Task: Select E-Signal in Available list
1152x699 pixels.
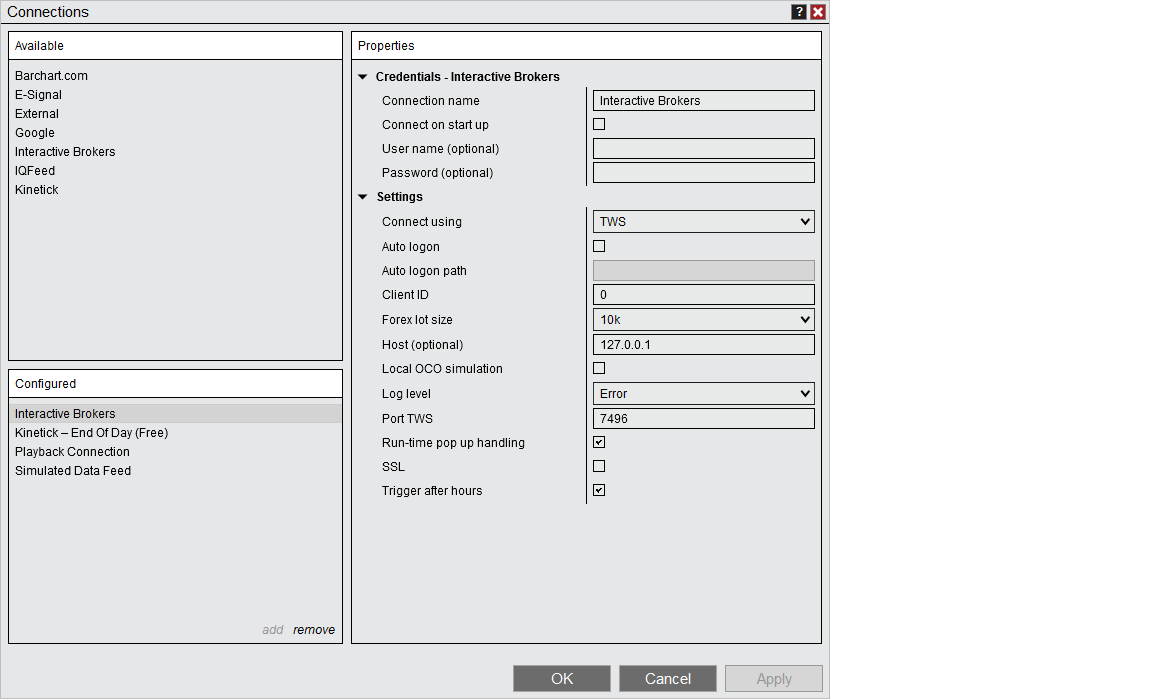Action: pyautogui.click(x=38, y=95)
